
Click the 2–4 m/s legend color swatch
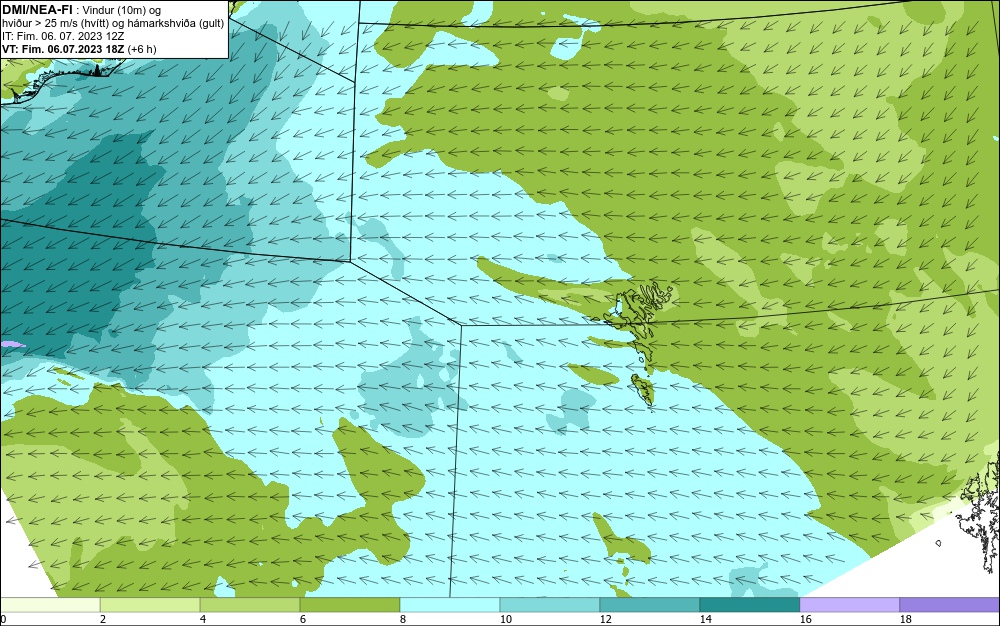coord(150,605)
